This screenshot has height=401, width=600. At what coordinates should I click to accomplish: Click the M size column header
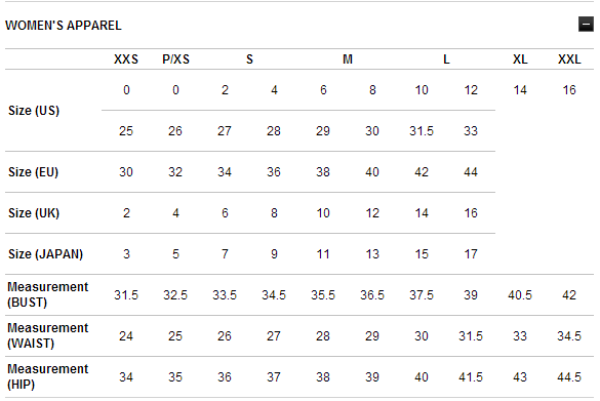(x=347, y=59)
